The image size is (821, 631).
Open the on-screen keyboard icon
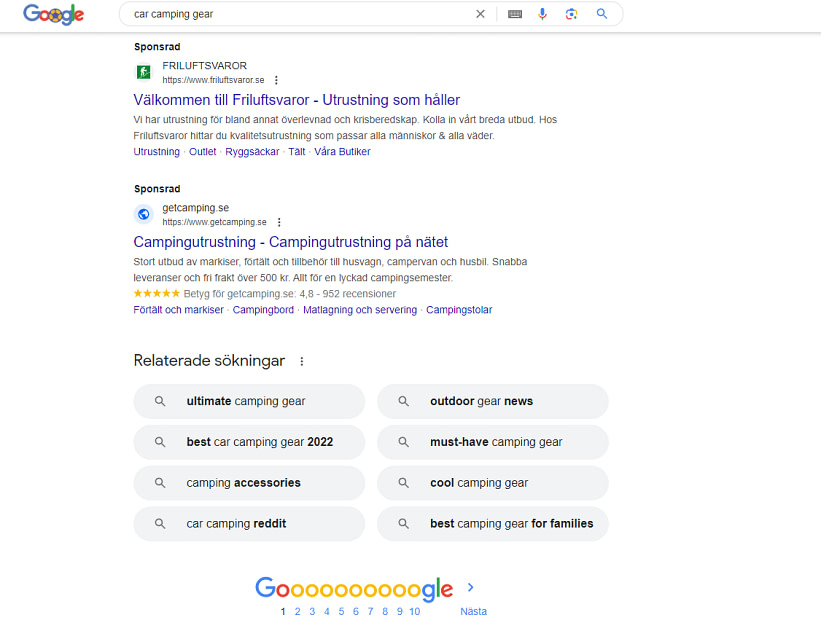click(x=515, y=14)
